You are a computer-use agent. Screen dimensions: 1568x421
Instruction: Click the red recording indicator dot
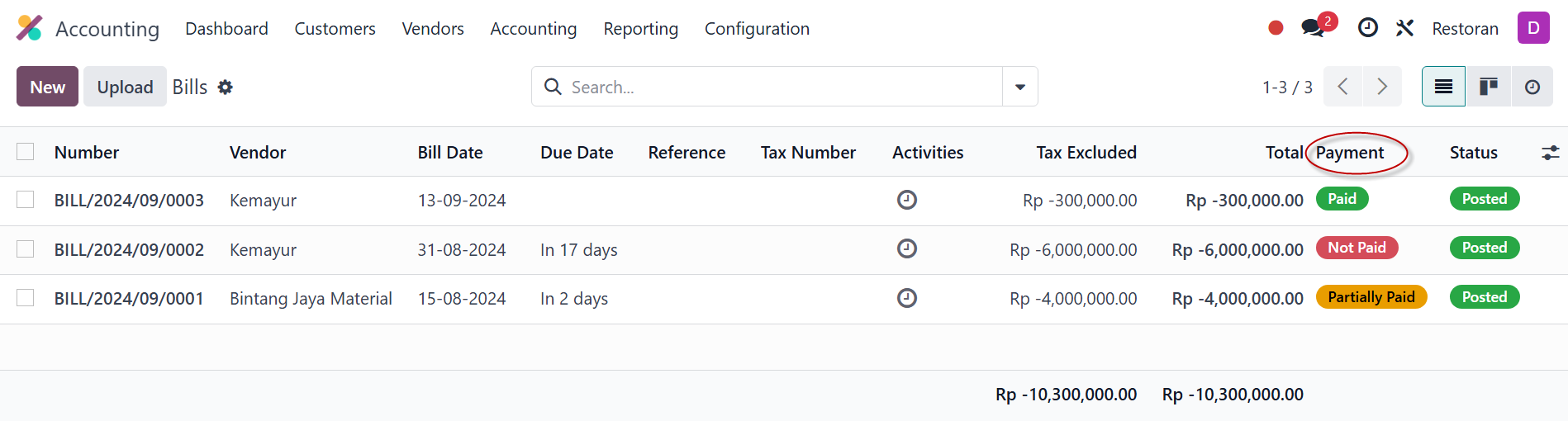pyautogui.click(x=1276, y=28)
